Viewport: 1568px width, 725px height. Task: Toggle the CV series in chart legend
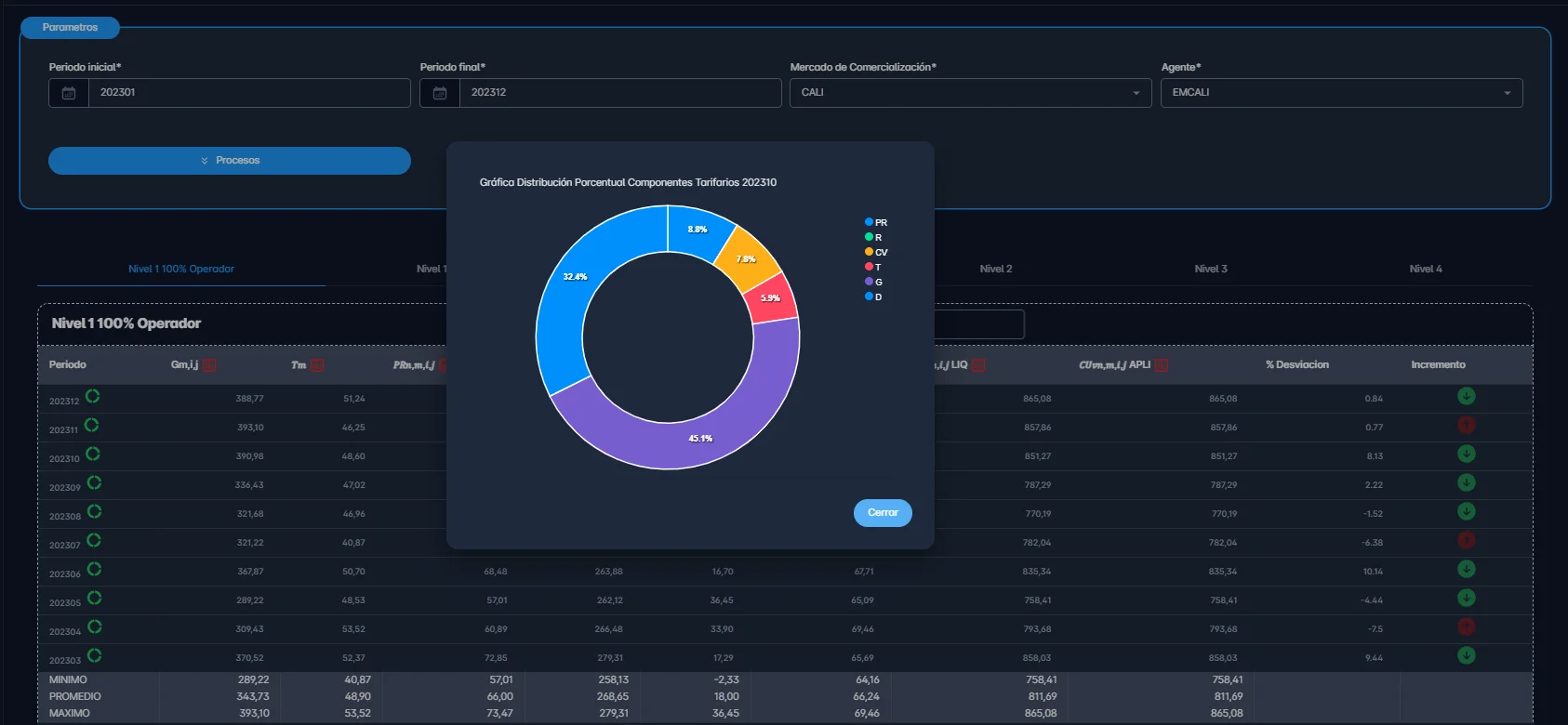(x=875, y=253)
